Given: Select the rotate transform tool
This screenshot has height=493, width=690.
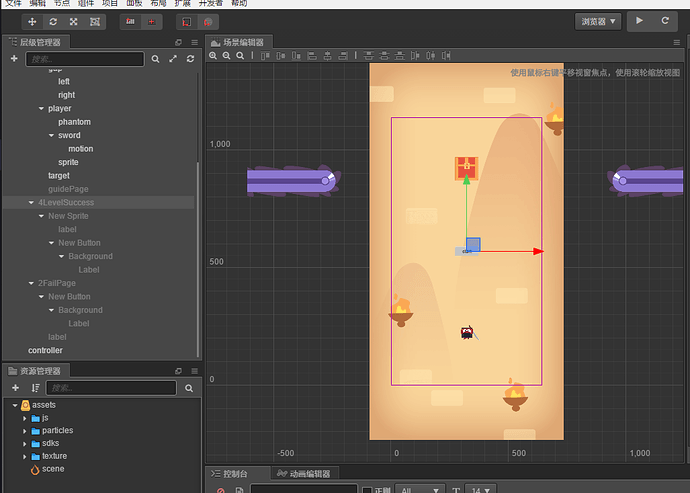Looking at the screenshot, I should click(x=53, y=21).
